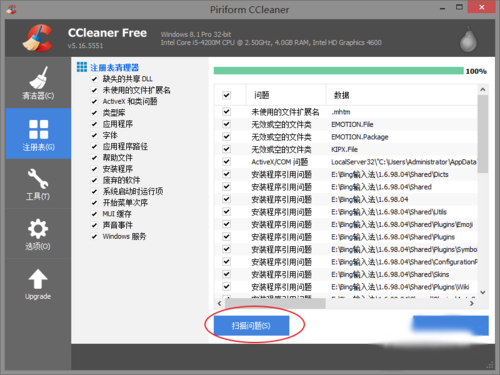Click the blurred blue fix button

[x=450, y=325]
